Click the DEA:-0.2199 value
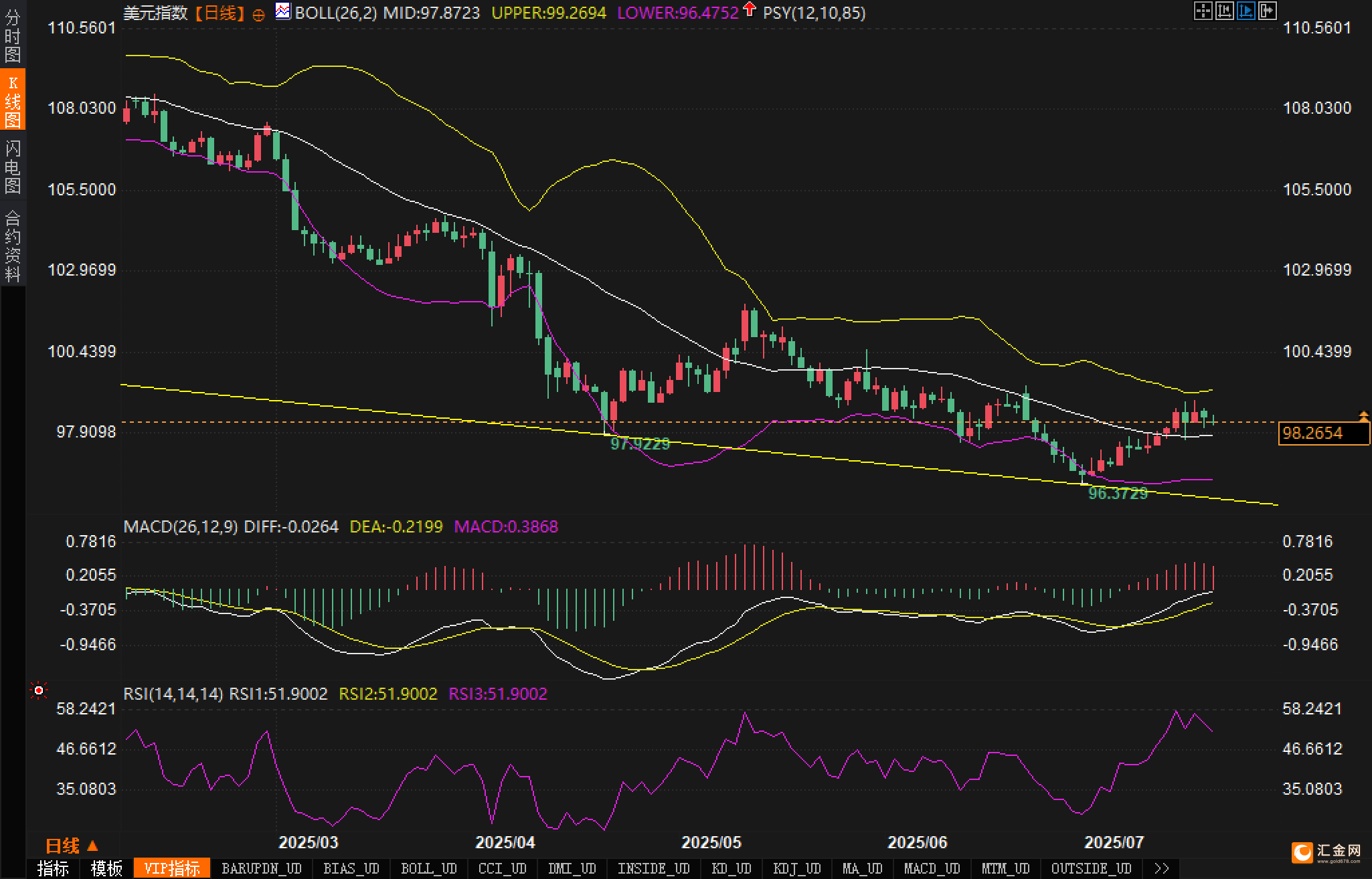1372x879 pixels. (x=396, y=526)
